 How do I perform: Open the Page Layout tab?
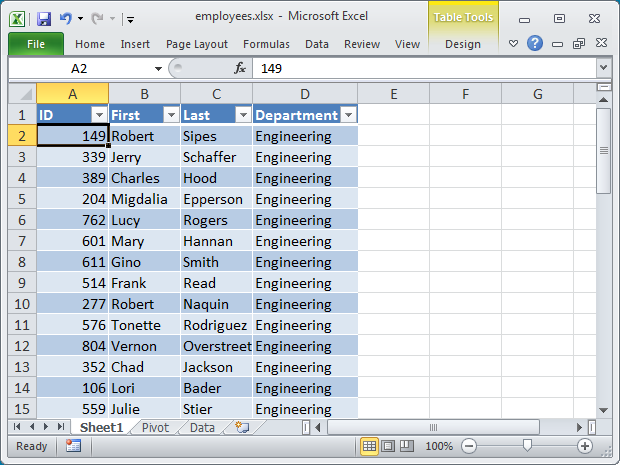[x=197, y=44]
